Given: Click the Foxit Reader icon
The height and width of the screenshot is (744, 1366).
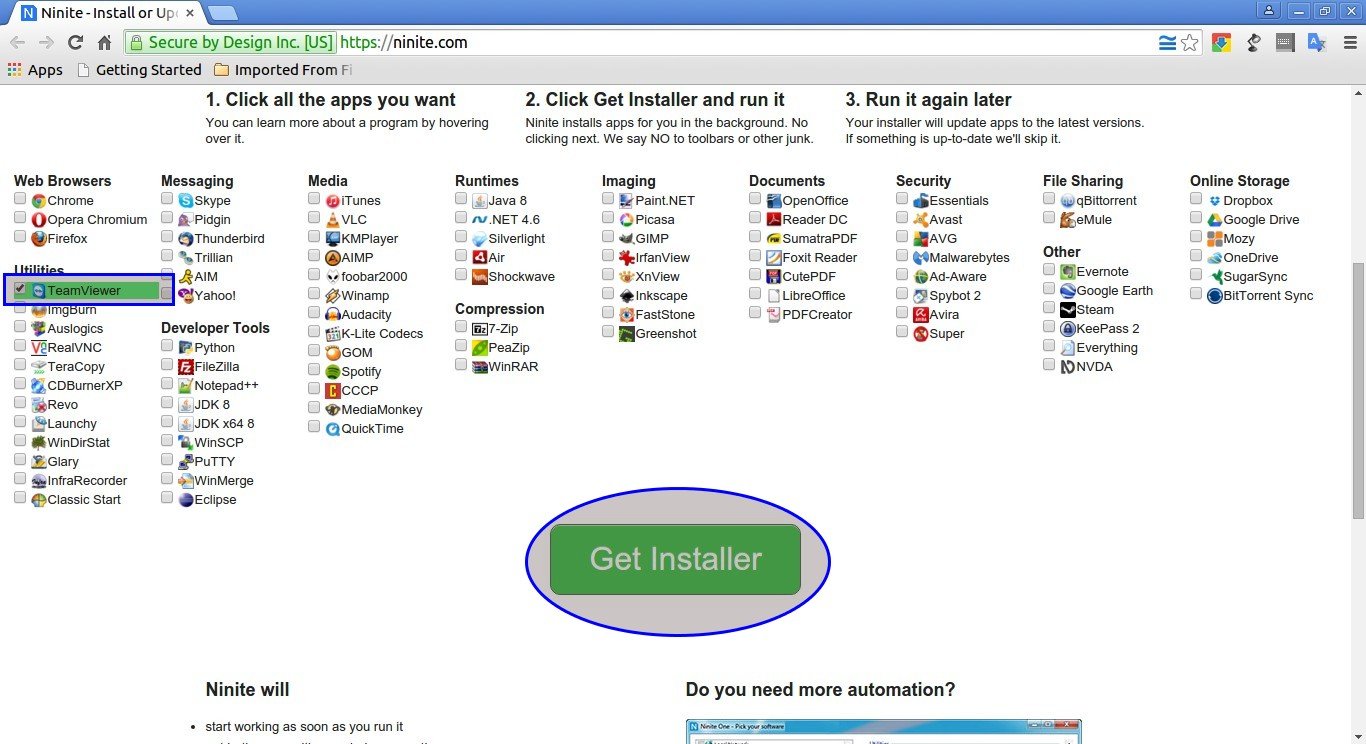Looking at the screenshot, I should 774,258.
